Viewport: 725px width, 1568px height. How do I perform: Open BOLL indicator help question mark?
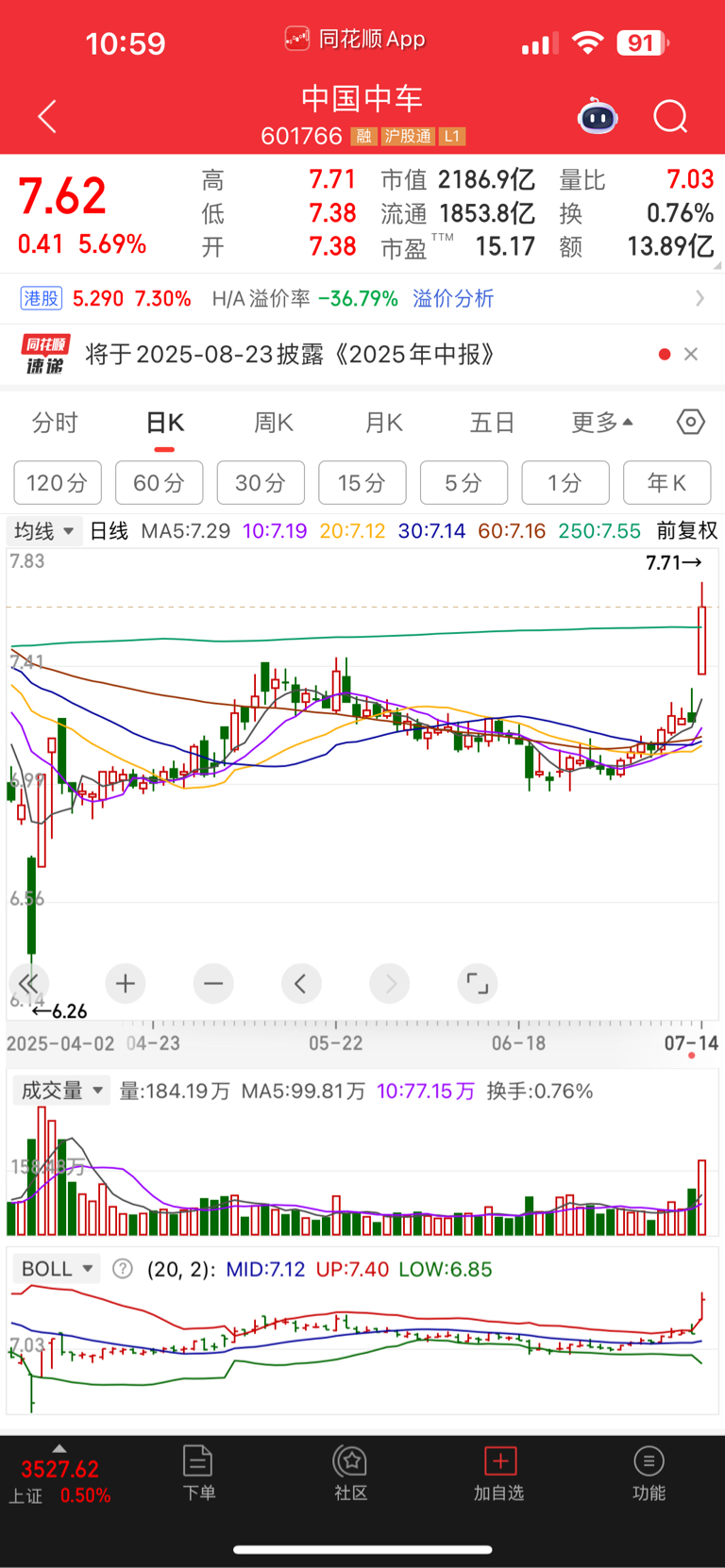click(x=123, y=1269)
